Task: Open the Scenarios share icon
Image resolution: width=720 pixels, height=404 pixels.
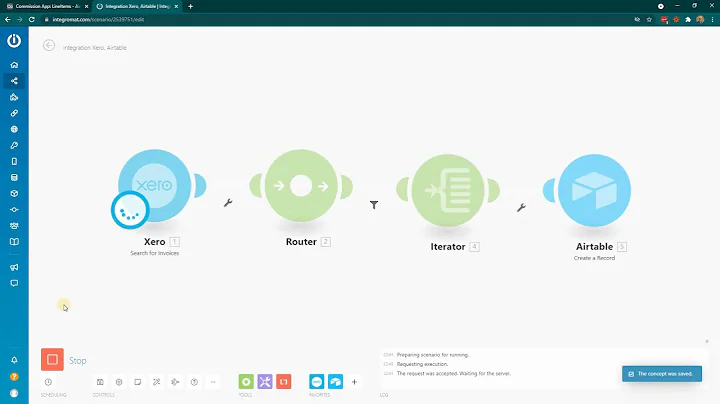Action: click(14, 81)
